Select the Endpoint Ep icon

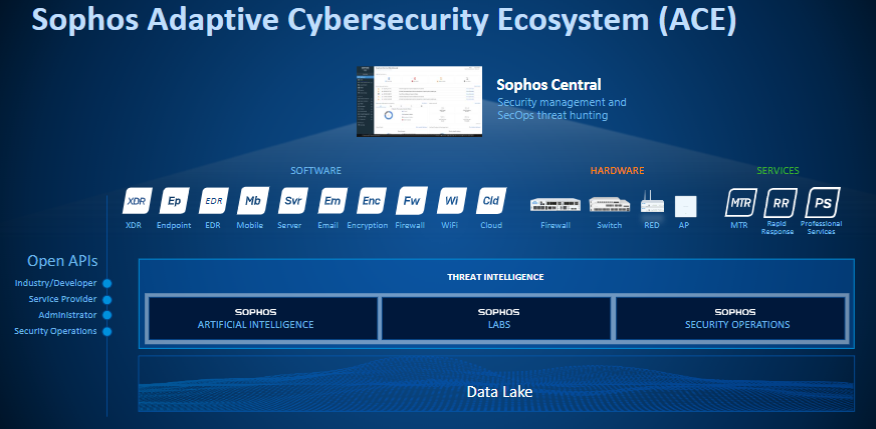174,201
